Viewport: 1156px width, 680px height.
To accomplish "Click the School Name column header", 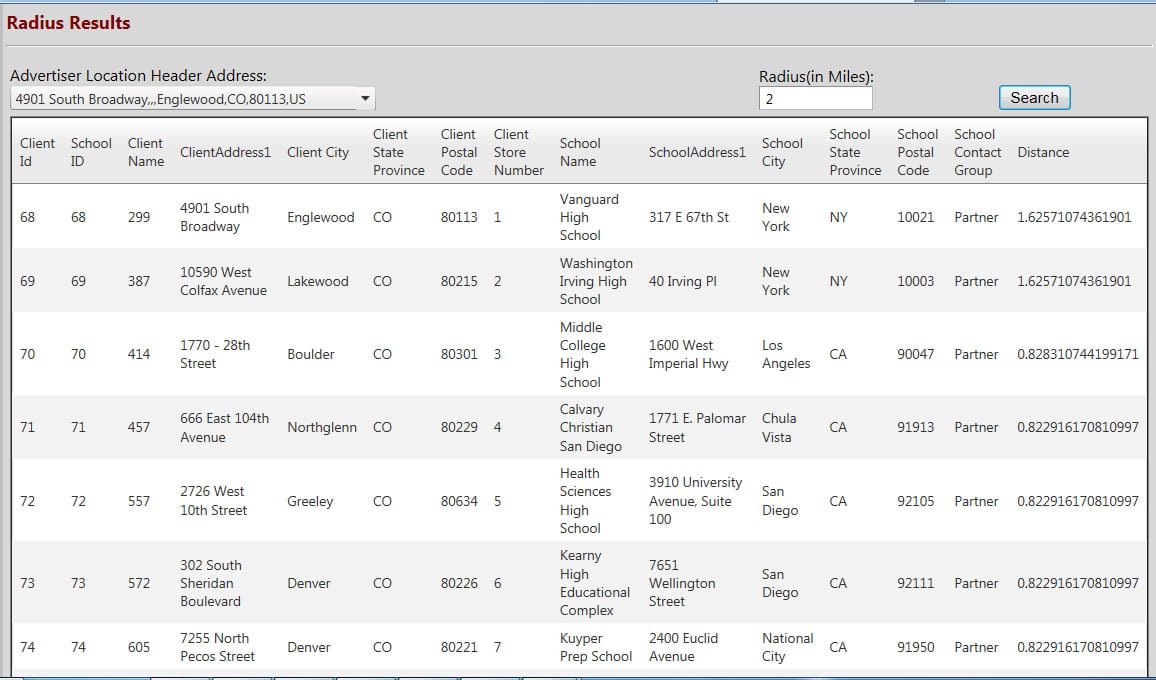I will 580,152.
